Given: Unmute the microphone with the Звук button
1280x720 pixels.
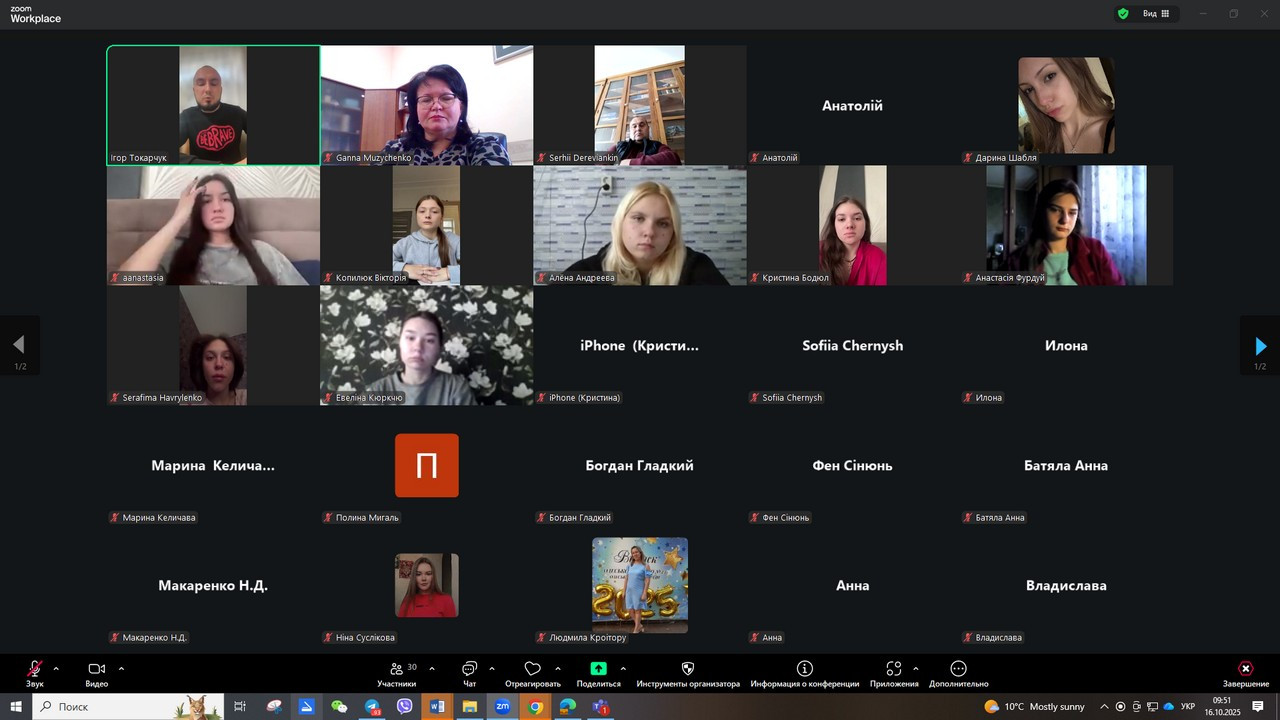Looking at the screenshot, I should tap(35, 673).
